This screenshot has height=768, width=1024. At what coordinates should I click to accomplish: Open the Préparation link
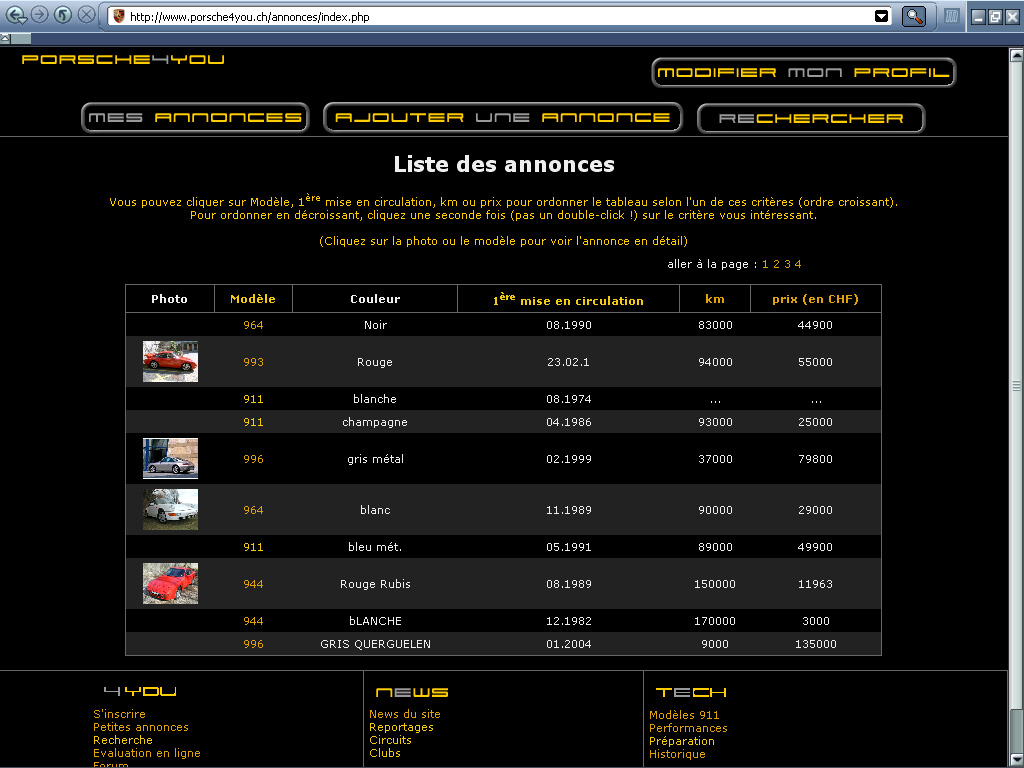[x=682, y=741]
